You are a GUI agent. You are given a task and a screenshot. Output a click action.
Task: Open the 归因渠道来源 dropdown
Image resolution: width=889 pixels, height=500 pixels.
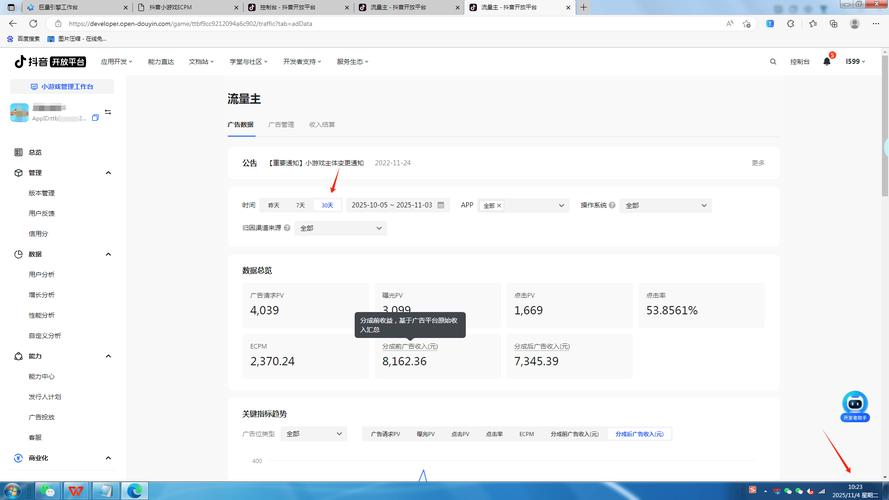point(341,228)
